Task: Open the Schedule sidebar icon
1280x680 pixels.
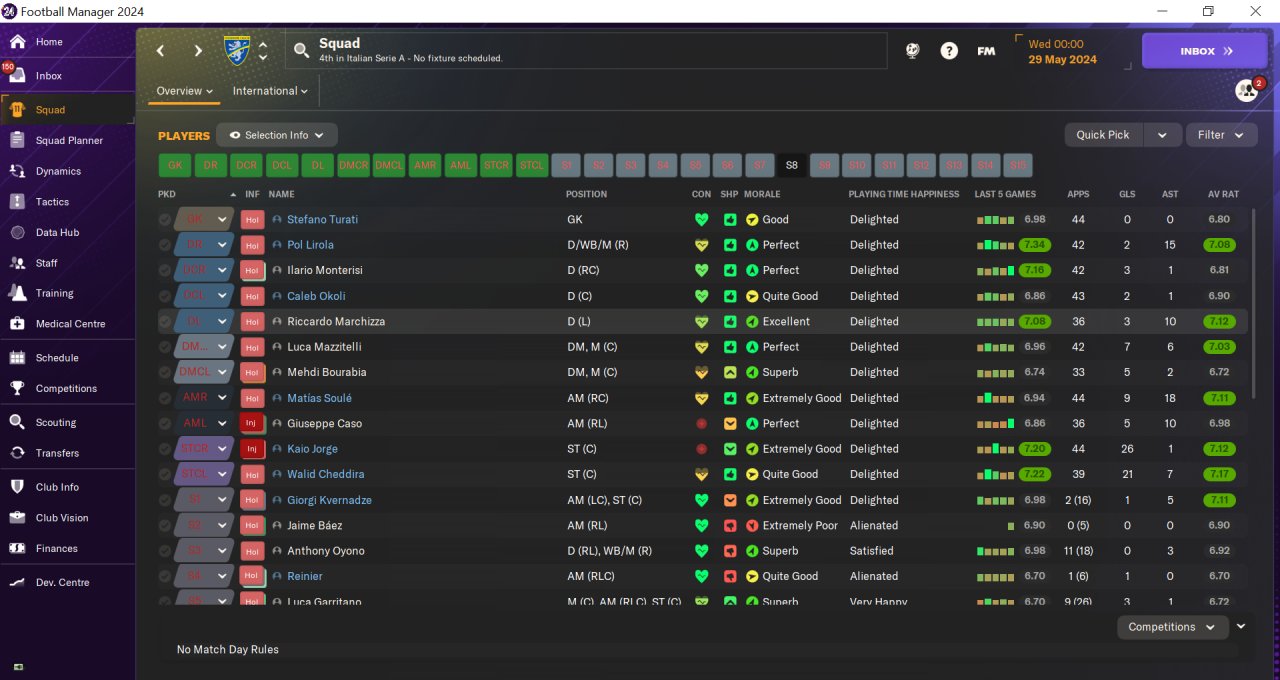Action: 17,358
